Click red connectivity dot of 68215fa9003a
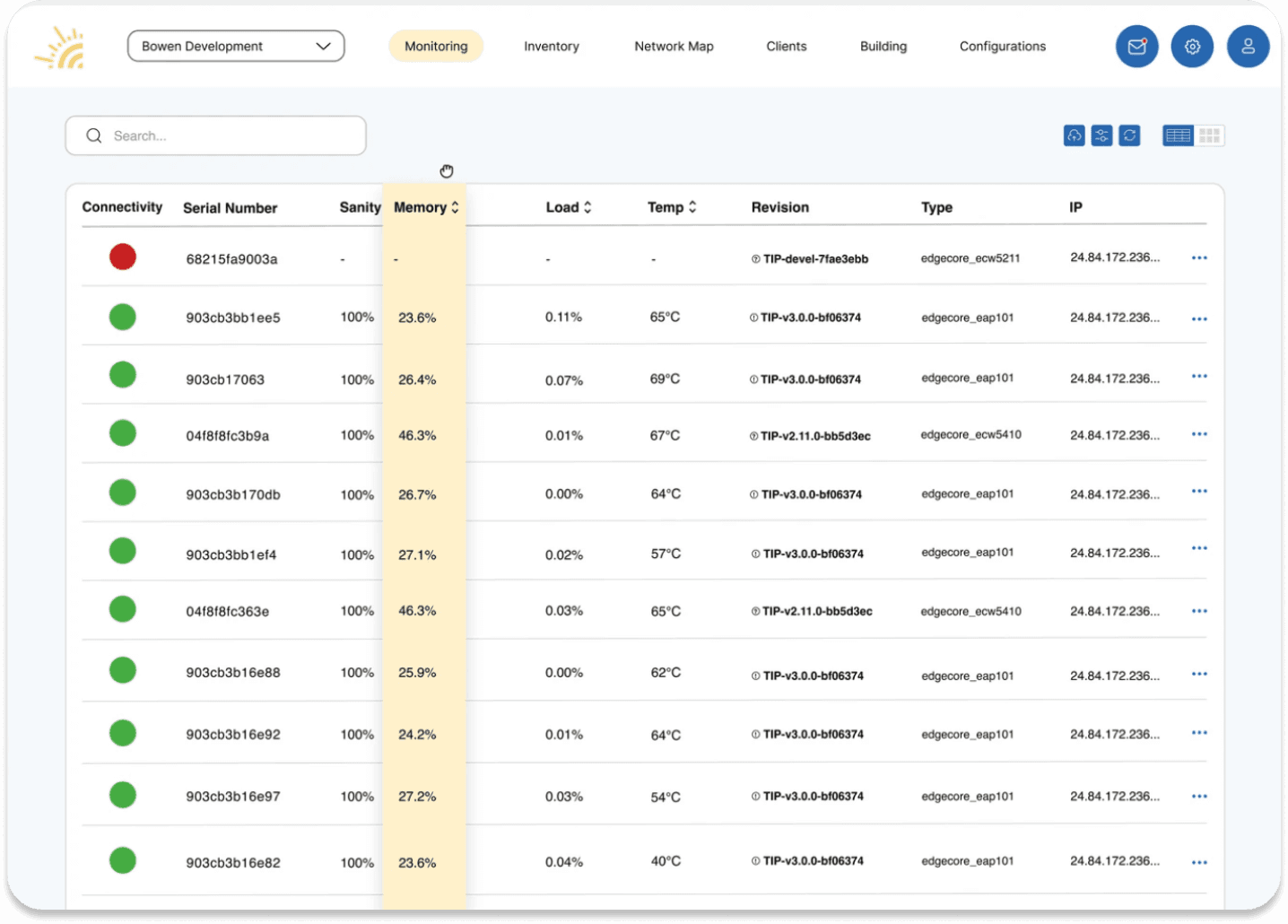This screenshot has width=1288, height=924. coord(123,257)
